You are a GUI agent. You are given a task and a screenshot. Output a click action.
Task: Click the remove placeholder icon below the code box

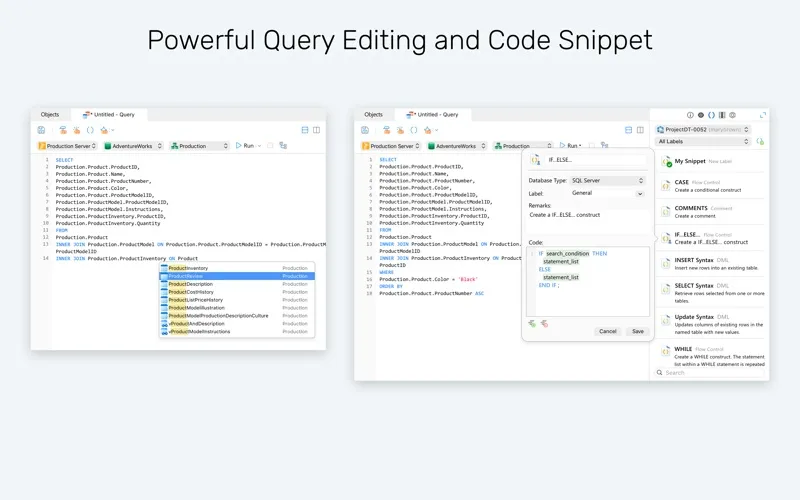pos(544,323)
